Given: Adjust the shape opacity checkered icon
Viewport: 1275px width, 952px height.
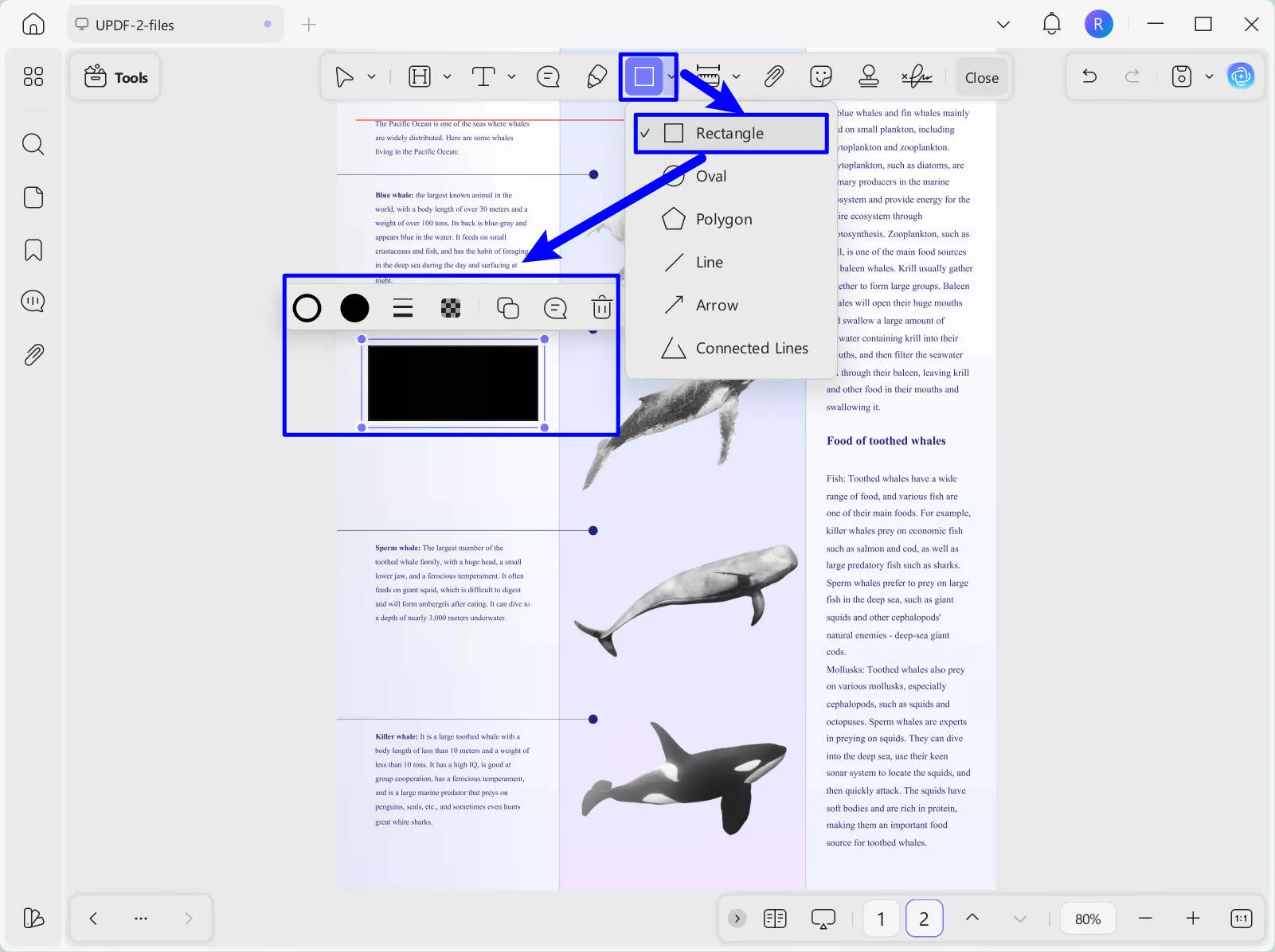Looking at the screenshot, I should click(451, 308).
